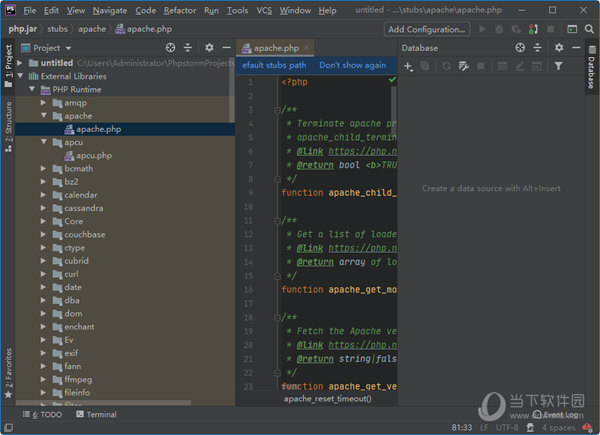This screenshot has width=600, height=435.
Task: Click the 81:33 cursor position indicator
Action: (x=461, y=427)
